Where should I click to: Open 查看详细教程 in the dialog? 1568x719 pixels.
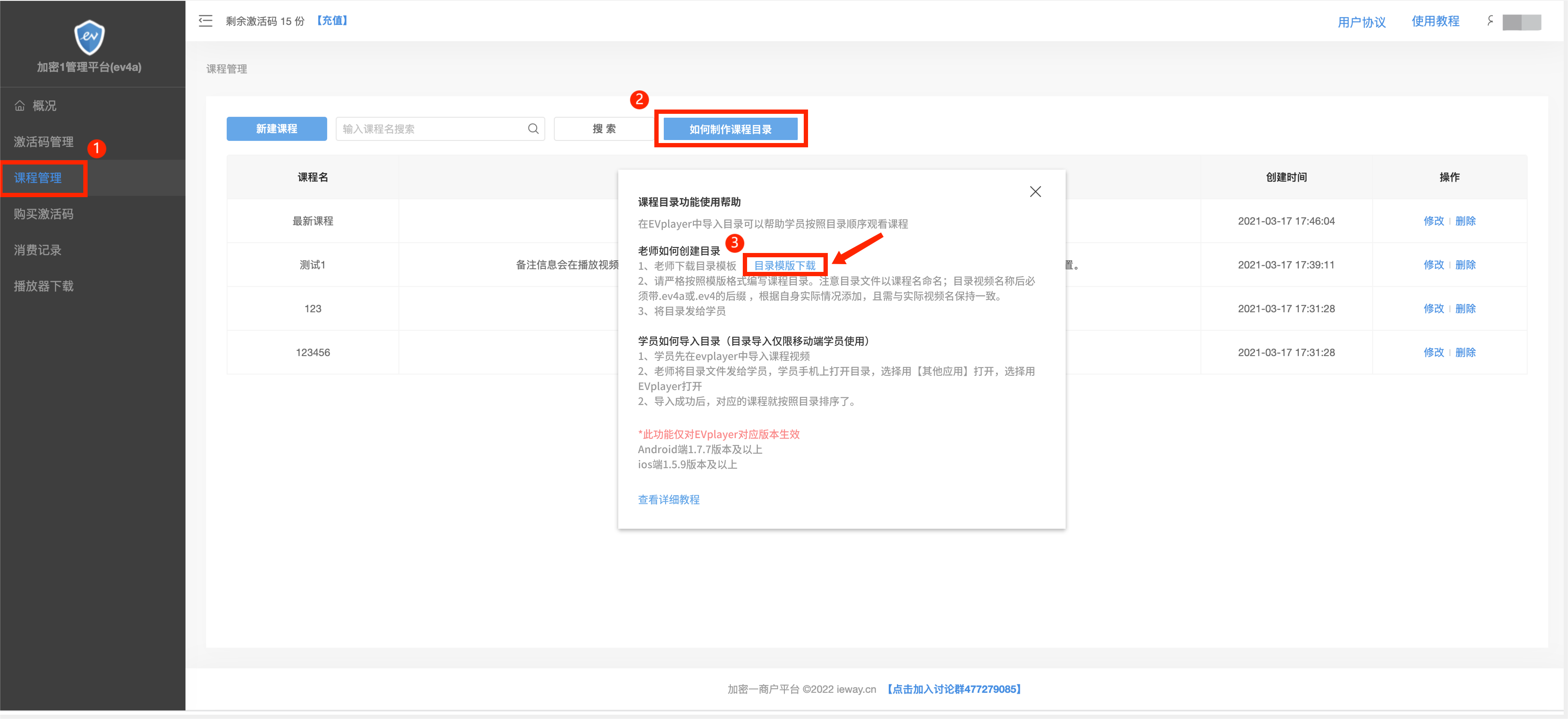669,499
